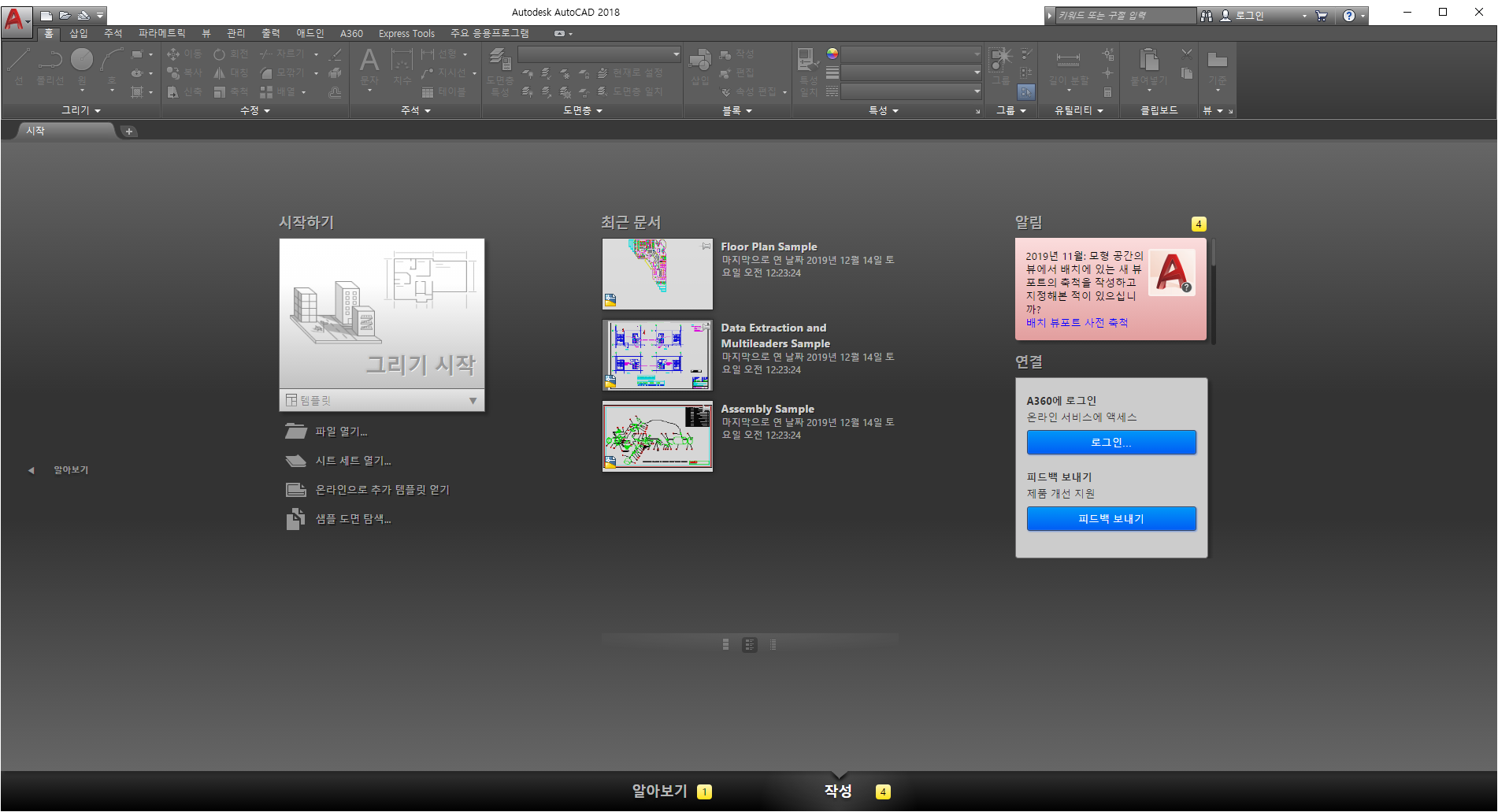Select the Polyline (폴리선) tool
1498x812 pixels.
(x=50, y=66)
